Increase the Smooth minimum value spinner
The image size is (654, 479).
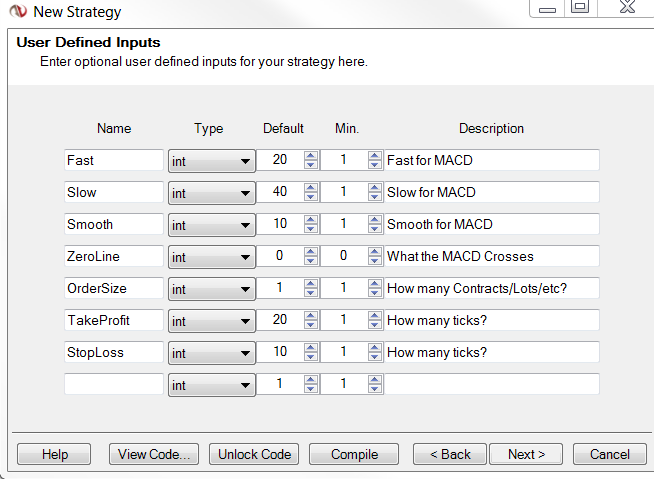click(x=375, y=220)
